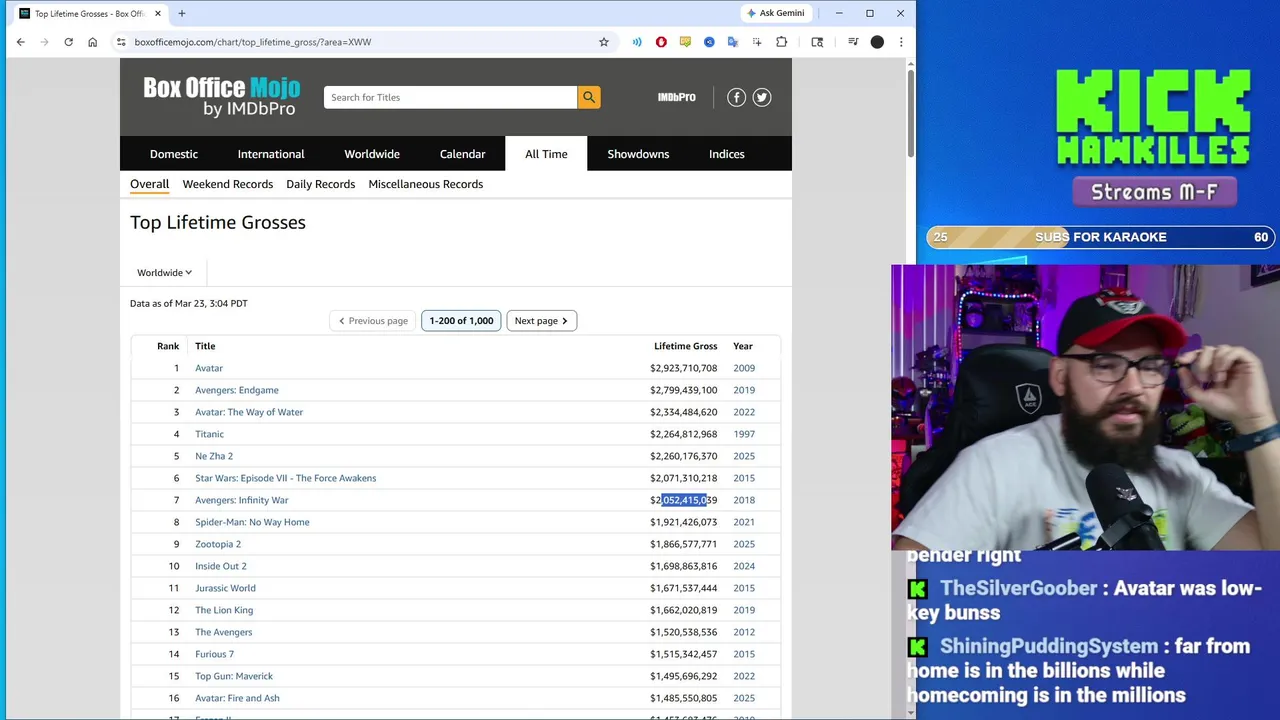Click the tab search screen icon
Image resolution: width=1280 pixels, height=720 pixels.
click(x=817, y=42)
